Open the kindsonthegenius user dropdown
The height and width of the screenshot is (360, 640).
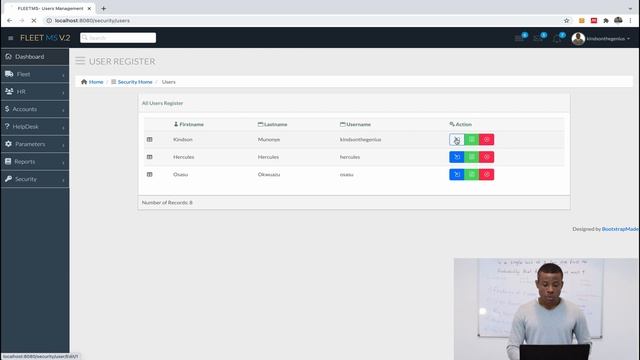[x=608, y=39]
